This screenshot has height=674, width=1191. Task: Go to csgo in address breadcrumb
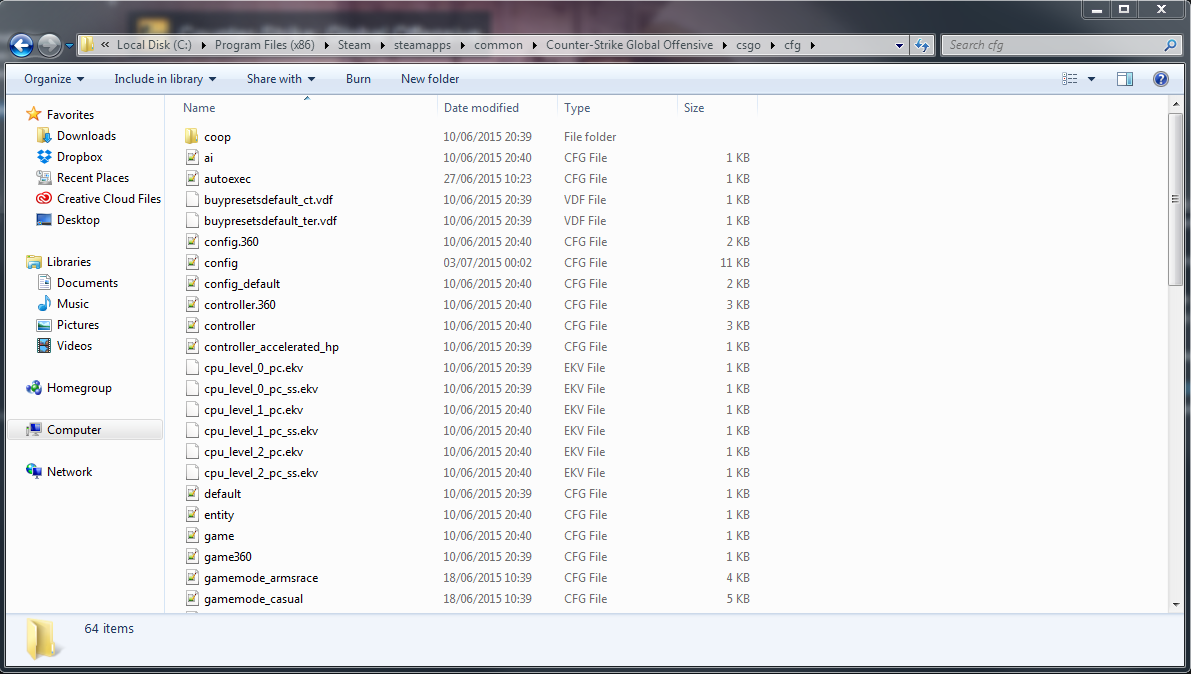(748, 45)
